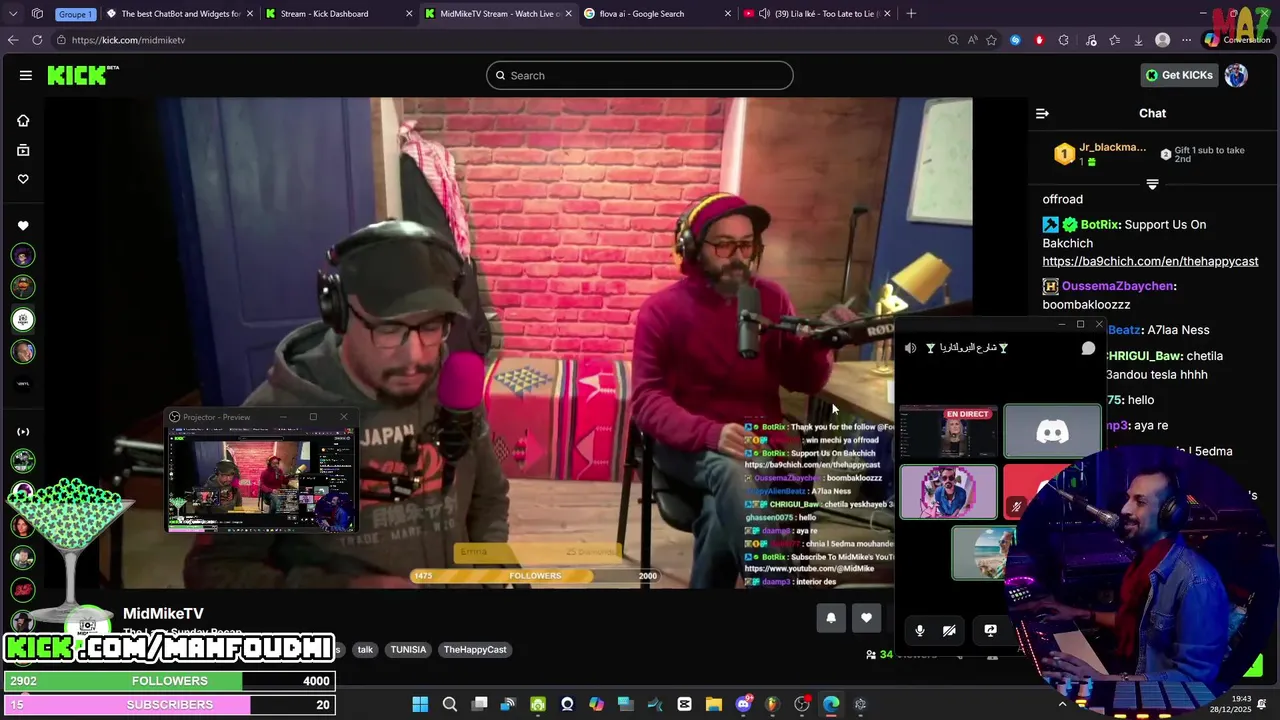Open the chat bubble in Discord popup
Viewport: 1280px width, 720px height.
pyautogui.click(x=1088, y=348)
